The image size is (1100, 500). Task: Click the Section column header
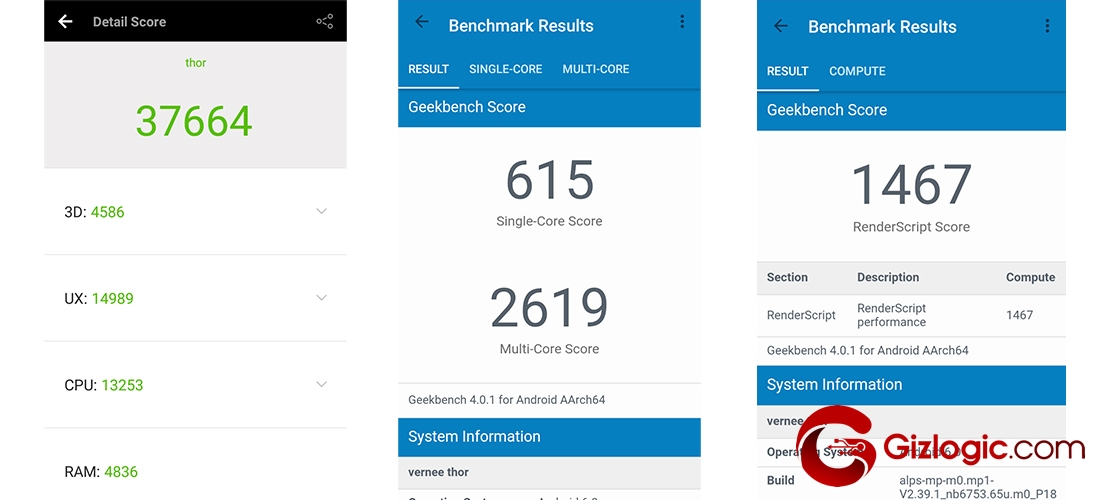(787, 277)
